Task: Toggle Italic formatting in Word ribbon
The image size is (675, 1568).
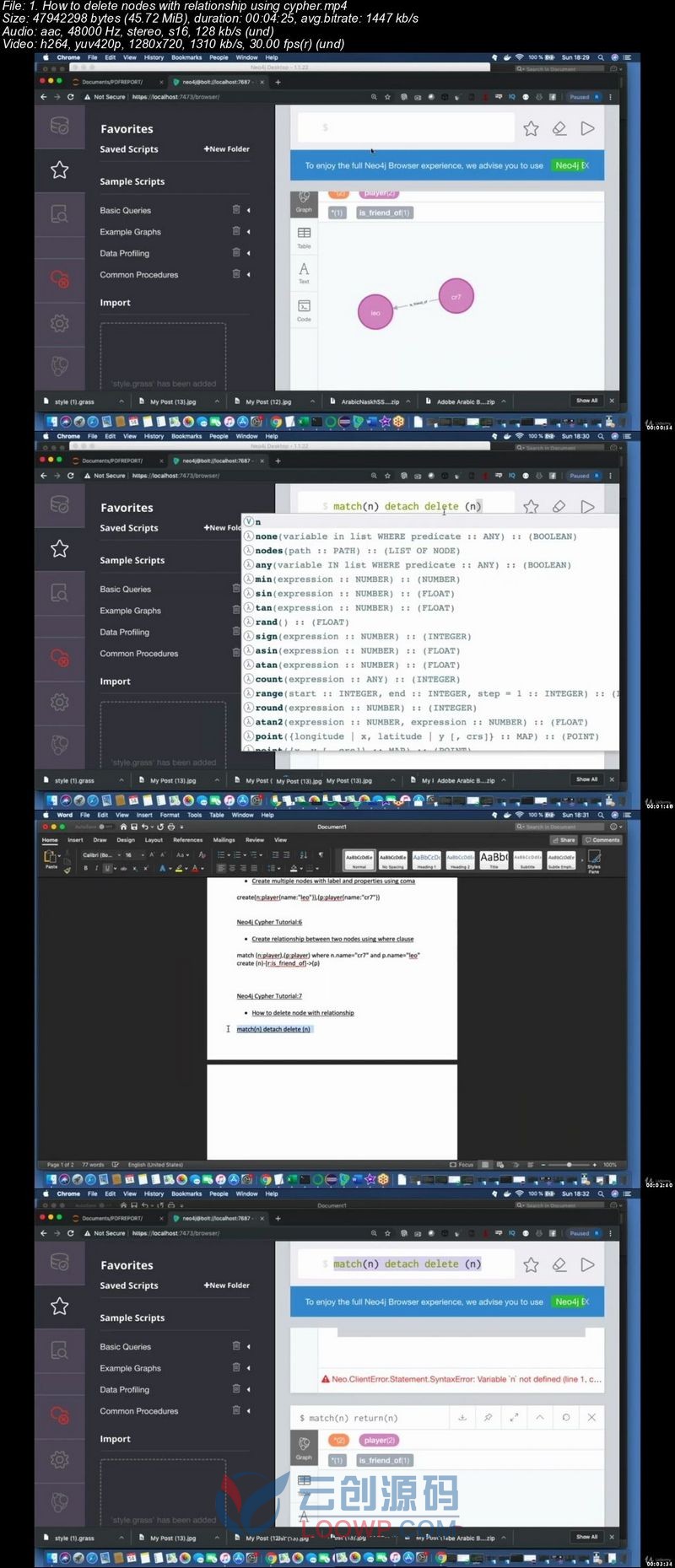Action: (95, 868)
